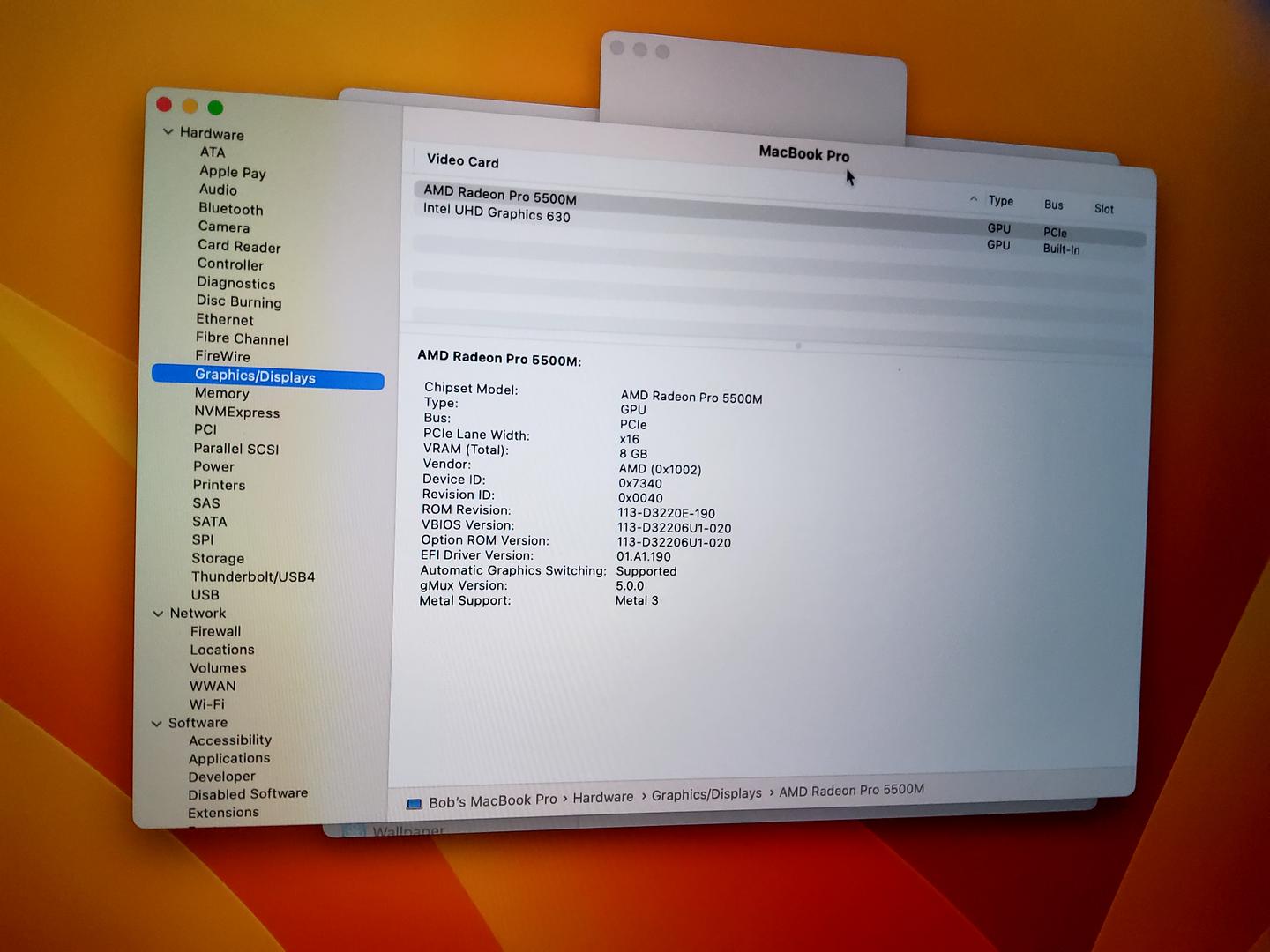This screenshot has width=1270, height=952.
Task: Click AMD Radeon Pro 5500M breadcrumb
Action: (852, 791)
